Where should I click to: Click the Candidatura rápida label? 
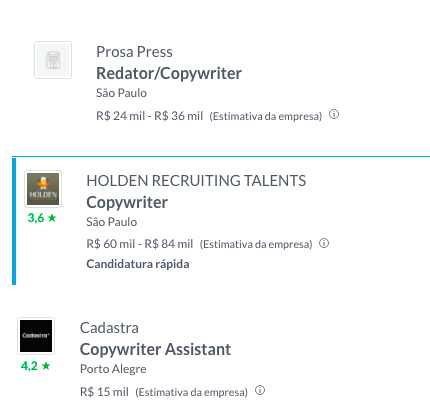pos(138,264)
